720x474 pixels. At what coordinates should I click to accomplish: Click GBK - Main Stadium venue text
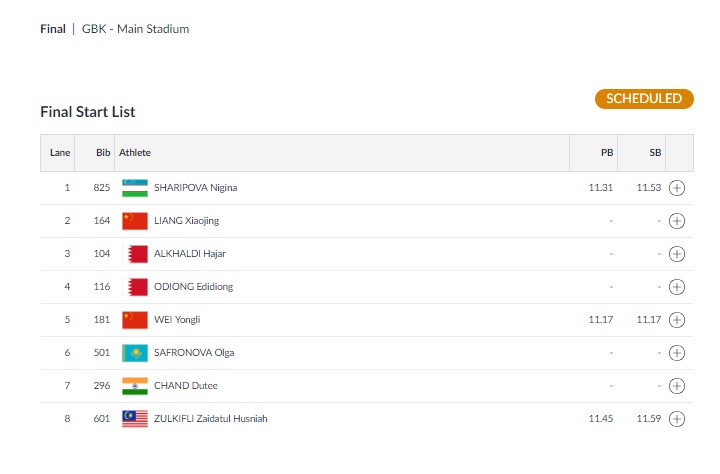135,29
